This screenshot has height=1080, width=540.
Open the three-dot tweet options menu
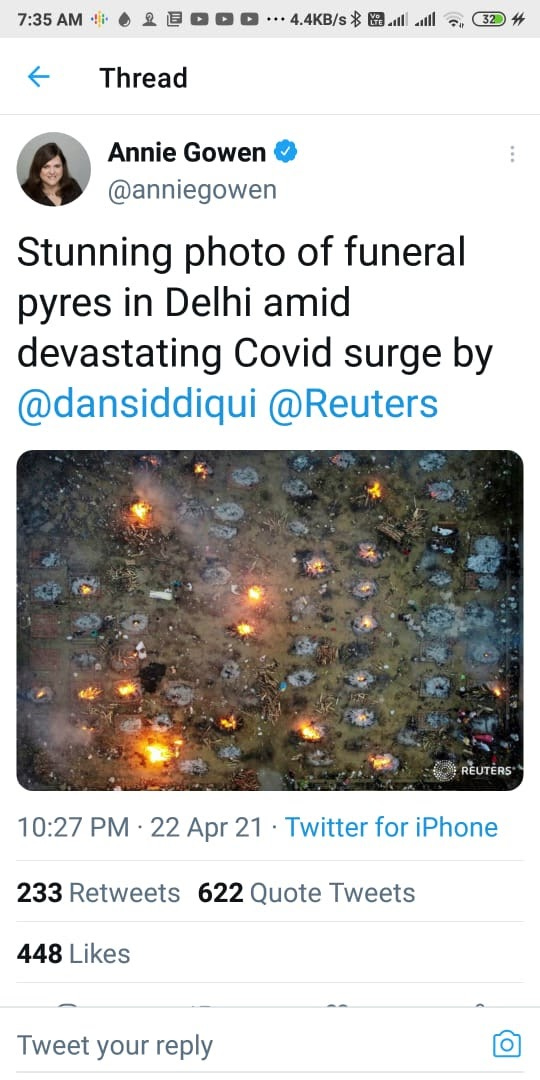point(512,154)
